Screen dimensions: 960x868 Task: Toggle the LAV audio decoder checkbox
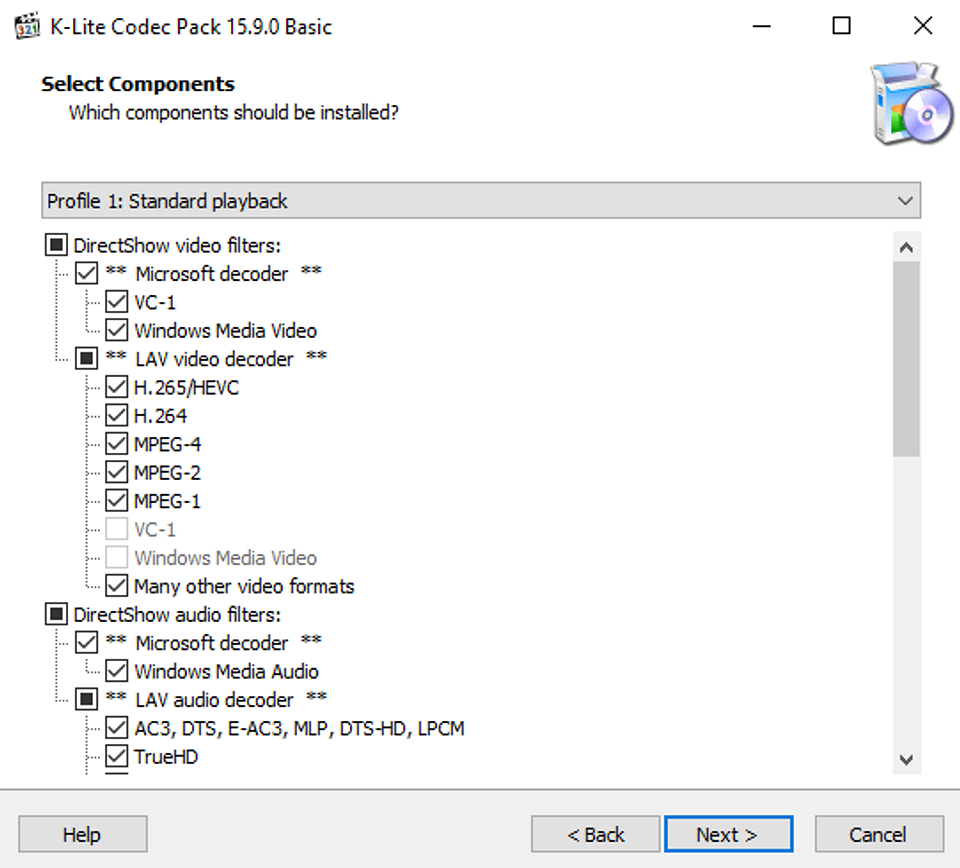[86, 699]
